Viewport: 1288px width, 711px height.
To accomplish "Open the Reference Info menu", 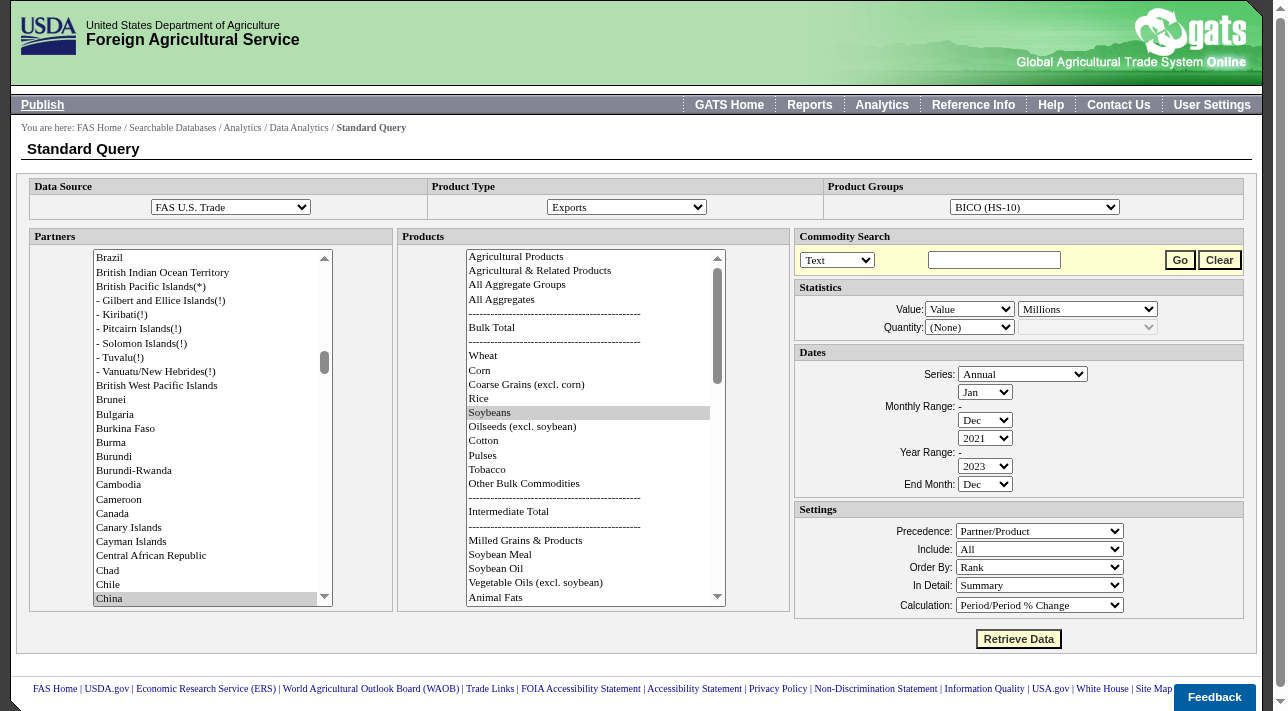I will (x=973, y=105).
